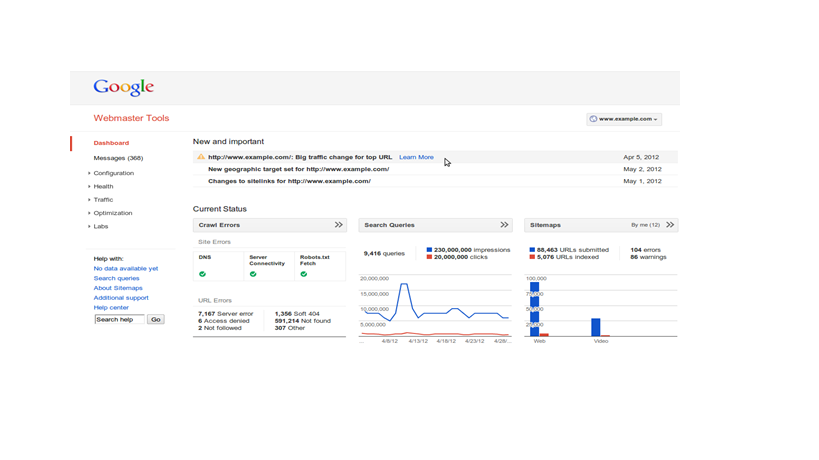
Task: Click the Go button
Action: pyautogui.click(x=156, y=320)
